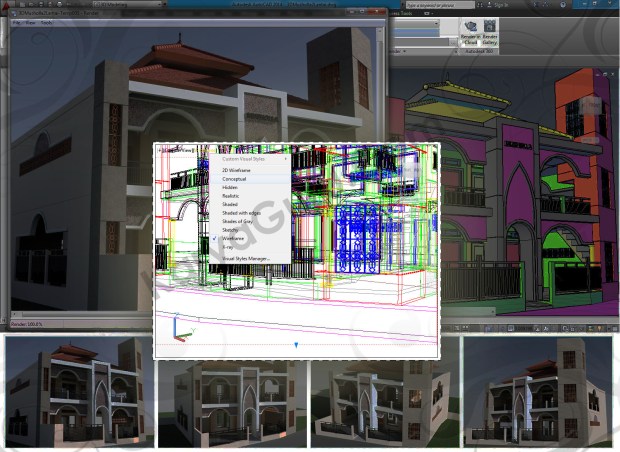The width and height of the screenshot is (620, 452).
Task: Expand the Render panel title arrow
Action: 404,51
